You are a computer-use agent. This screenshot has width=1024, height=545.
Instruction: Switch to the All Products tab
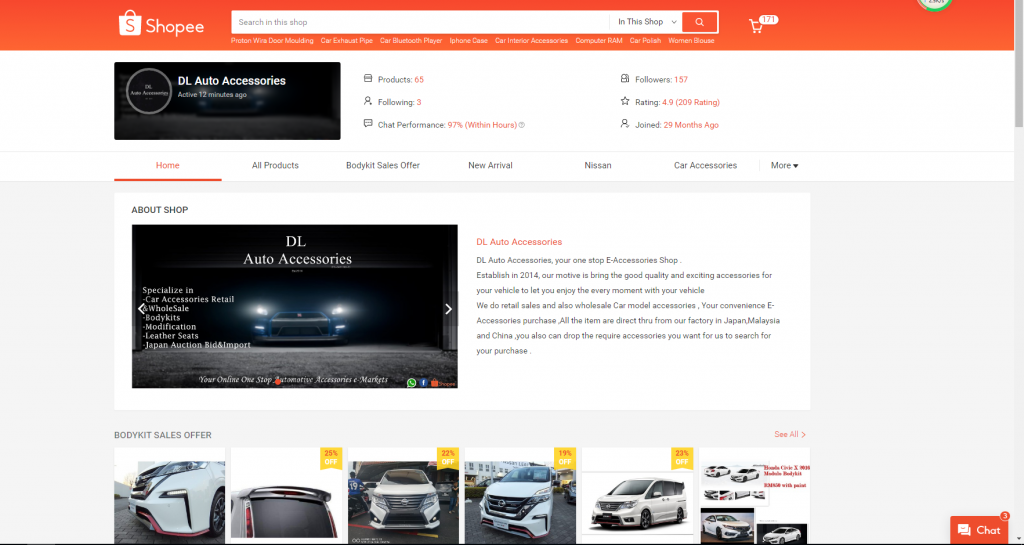coord(275,165)
